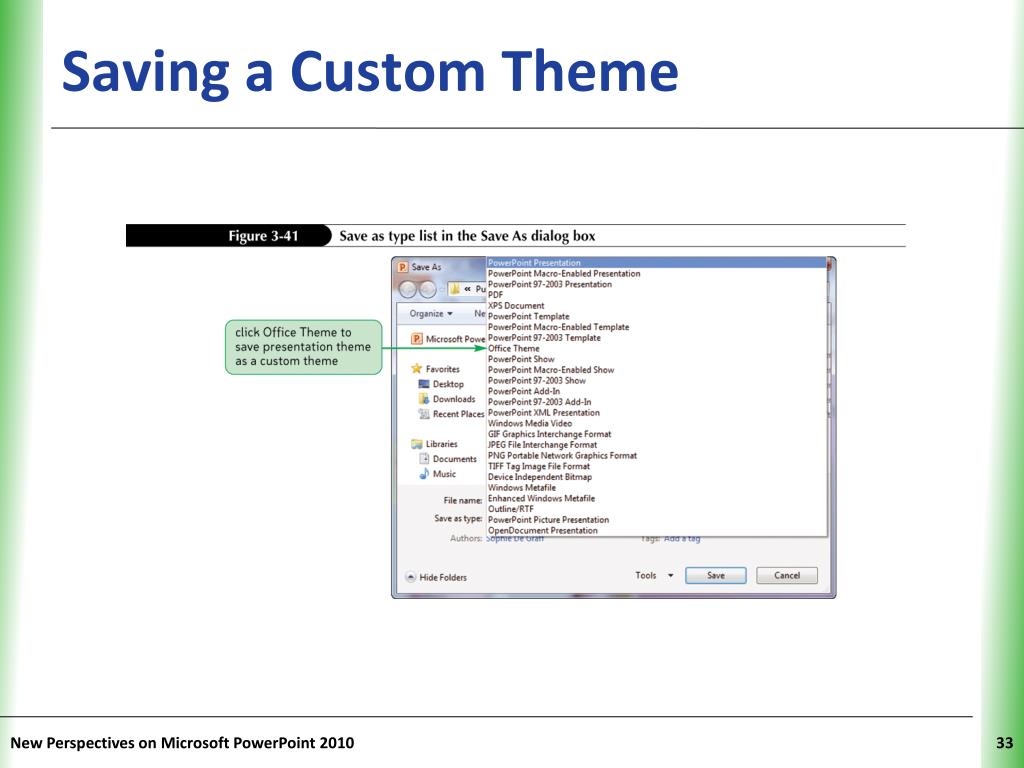Open Microsoft PowerPoint in navigation pane
The height and width of the screenshot is (768, 1024).
click(449, 339)
